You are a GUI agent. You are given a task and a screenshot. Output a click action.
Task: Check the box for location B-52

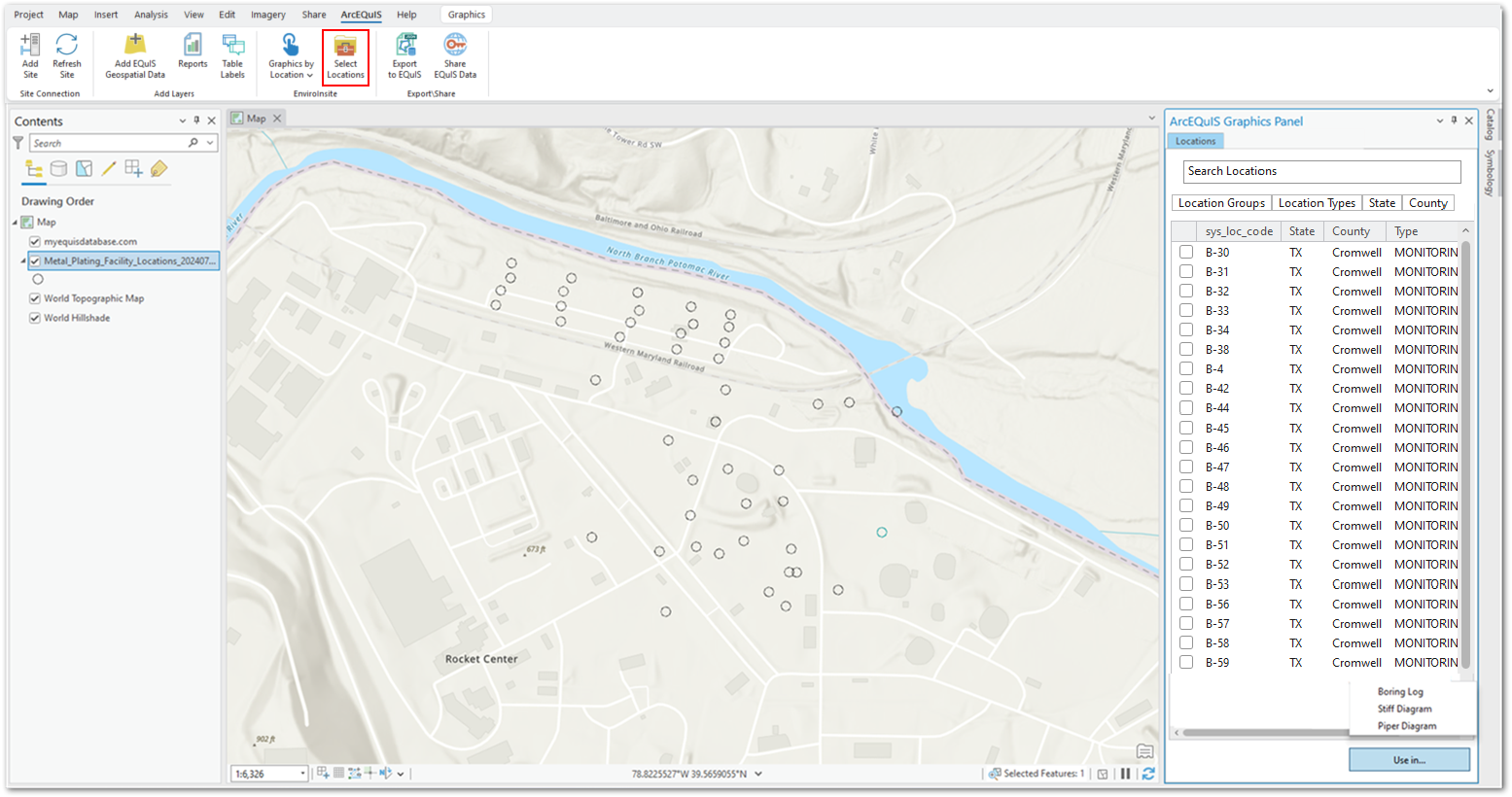click(1186, 564)
